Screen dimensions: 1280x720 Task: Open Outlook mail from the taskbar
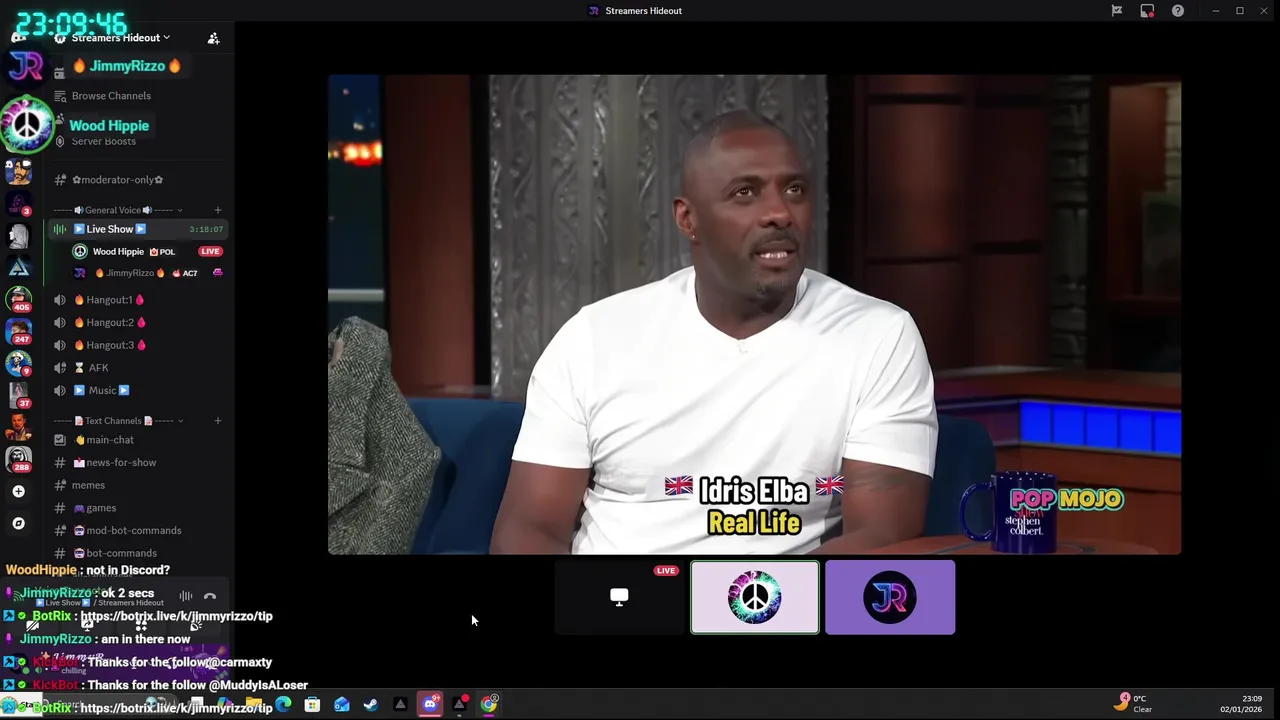click(x=342, y=704)
